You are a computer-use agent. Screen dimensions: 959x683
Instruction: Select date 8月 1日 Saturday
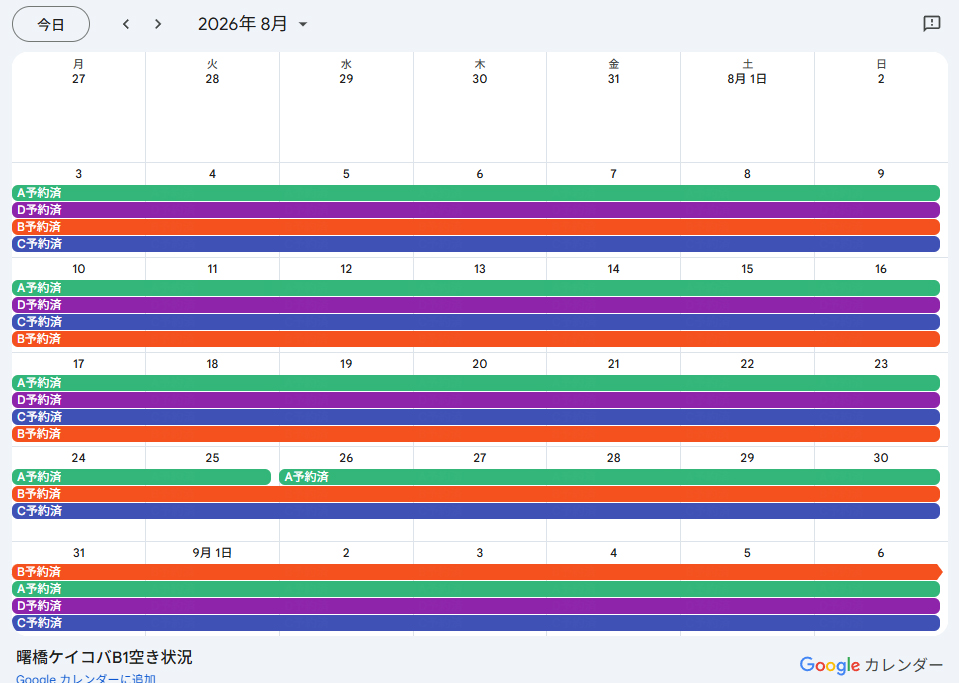[747, 79]
